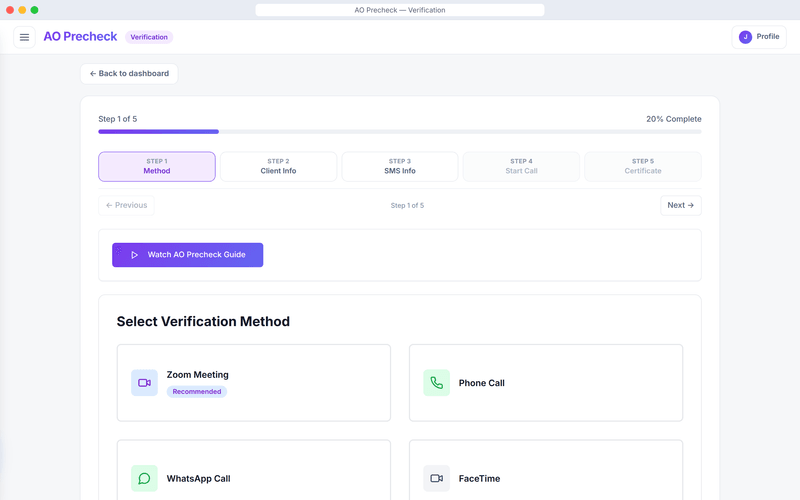The height and width of the screenshot is (500, 800).
Task: Select Step 2 Client Info tab
Action: (x=278, y=166)
